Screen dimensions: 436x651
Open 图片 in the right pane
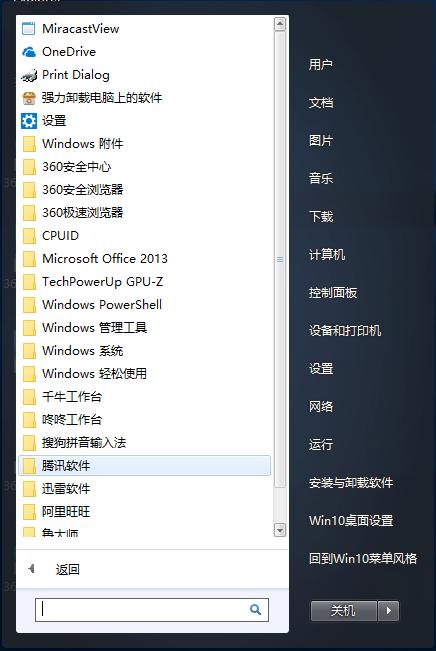(x=321, y=141)
